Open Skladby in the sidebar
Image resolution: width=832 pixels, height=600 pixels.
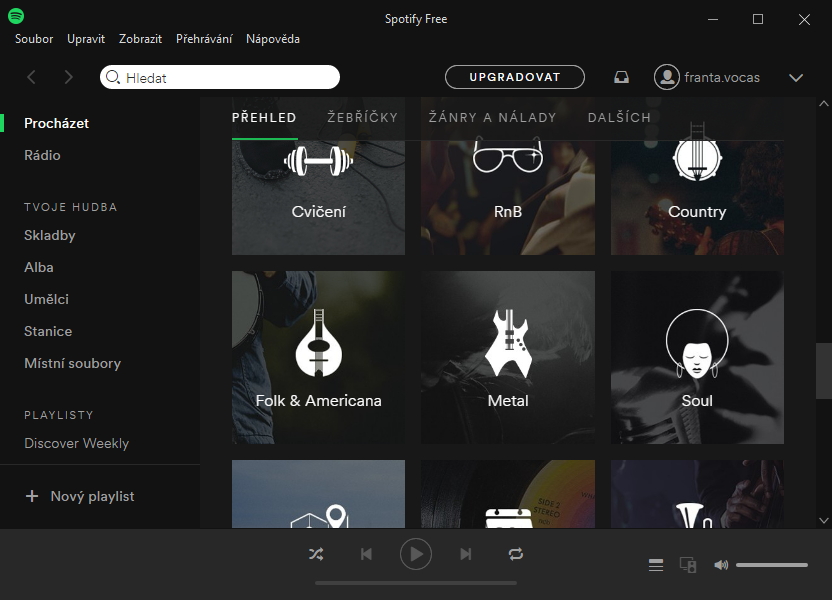[50, 235]
